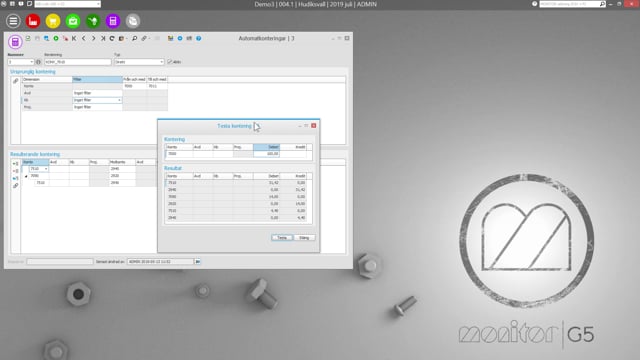Open the yellow Purchase cart module
Viewport: 640px width, 360px height.
click(x=53, y=21)
